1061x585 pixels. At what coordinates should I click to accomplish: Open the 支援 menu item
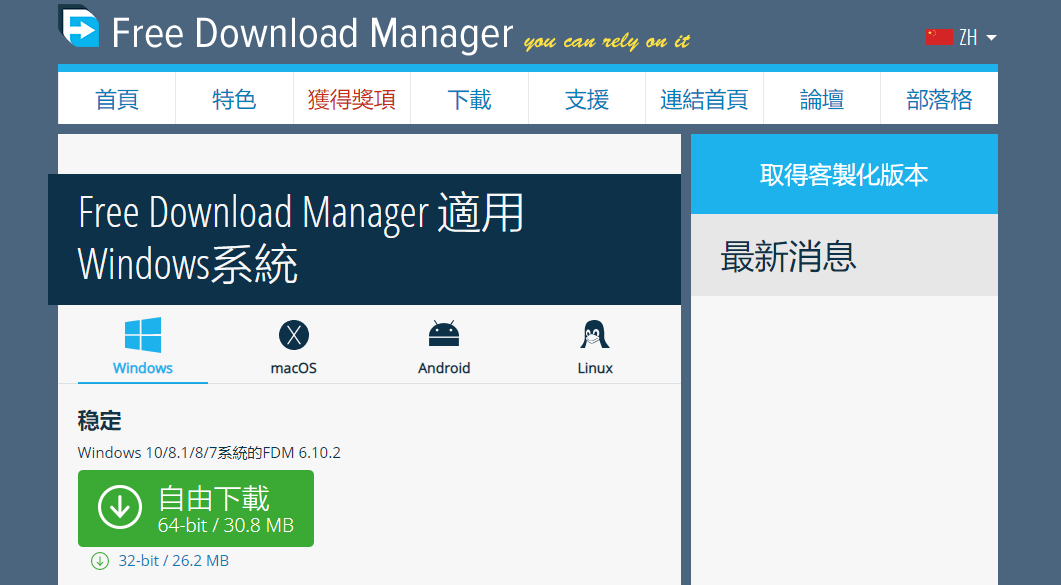(x=587, y=99)
